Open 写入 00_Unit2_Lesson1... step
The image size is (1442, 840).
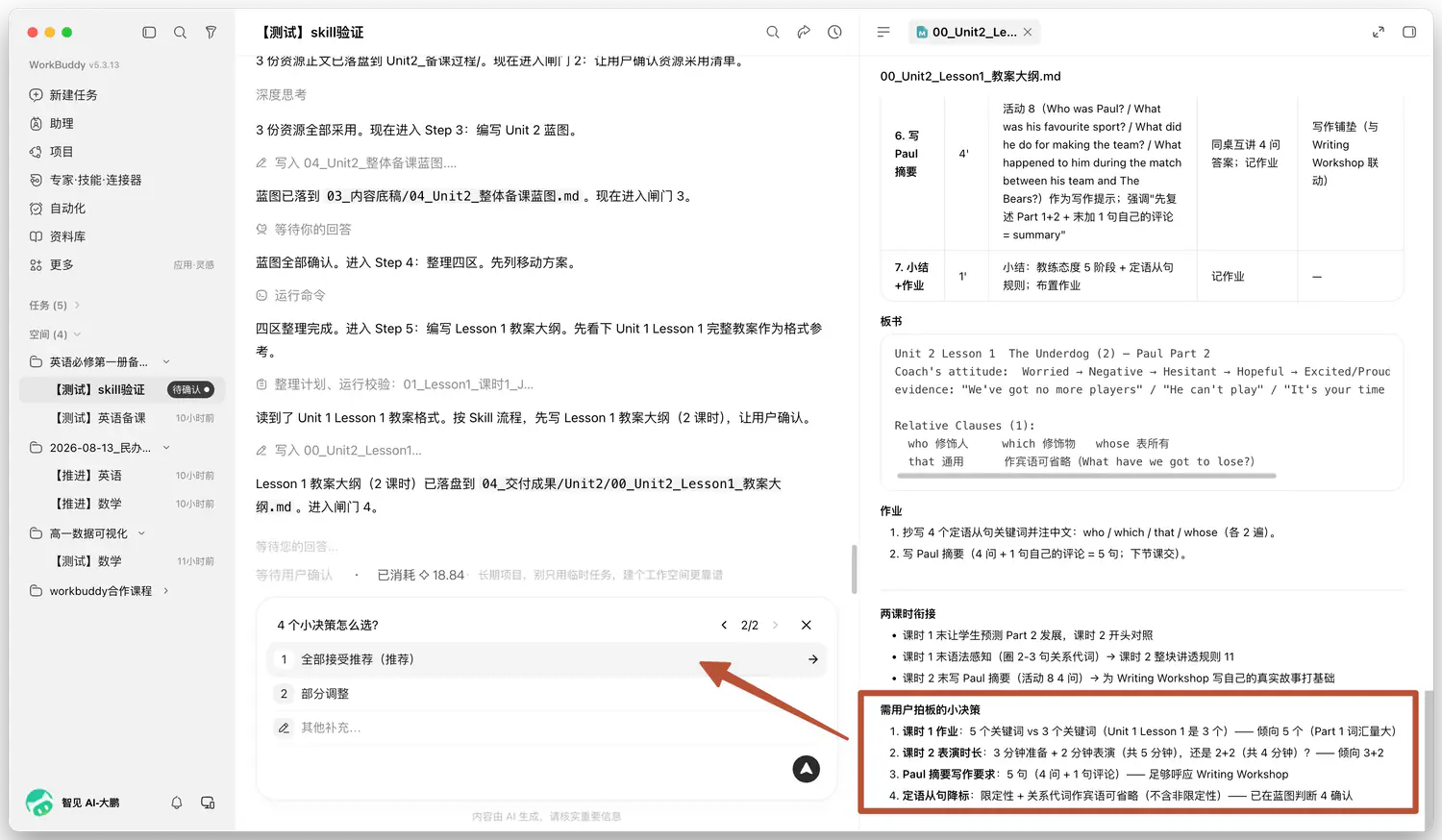[338, 450]
